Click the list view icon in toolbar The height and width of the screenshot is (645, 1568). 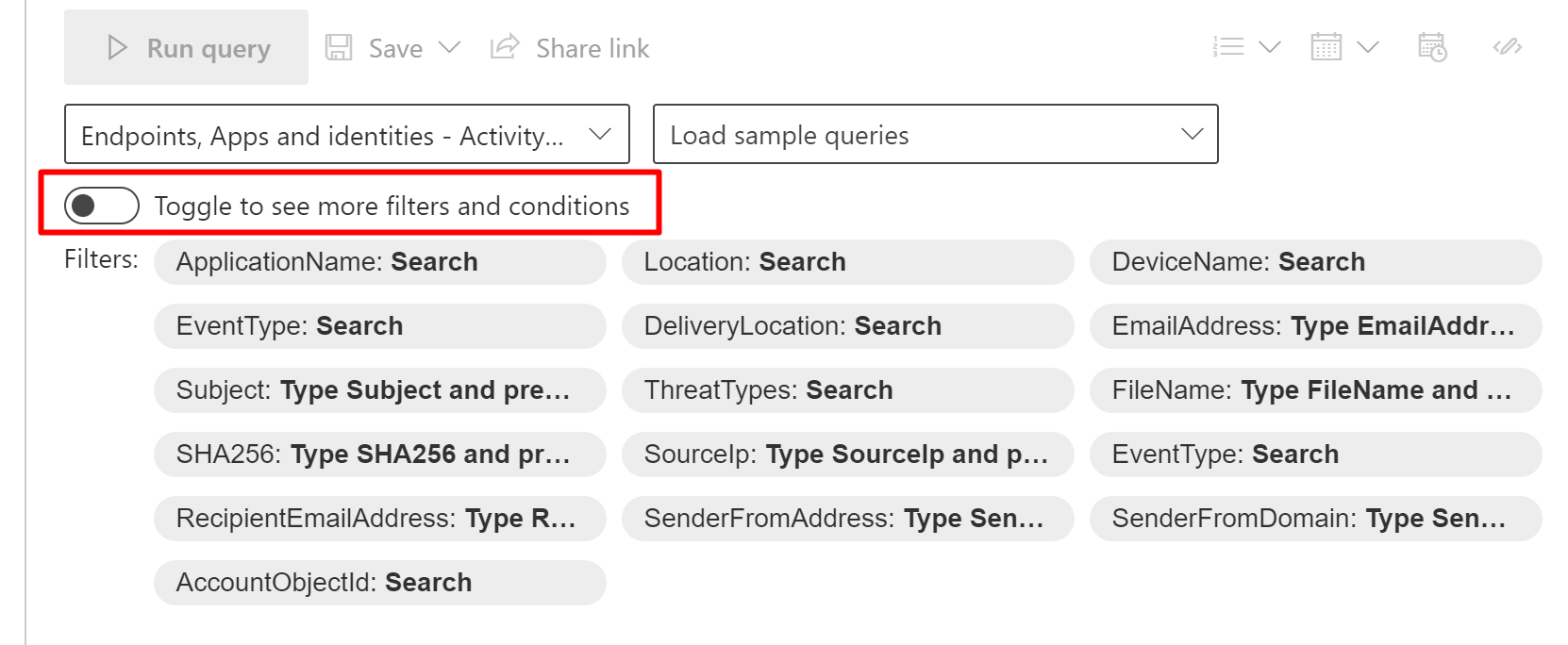point(1228,47)
